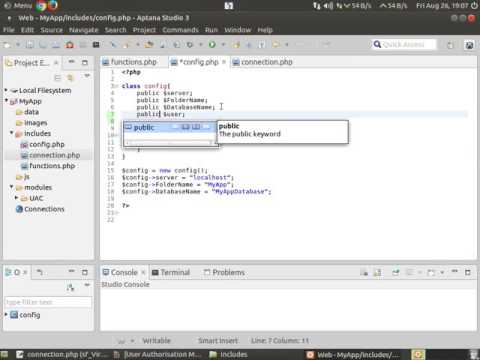480x360 pixels.
Task: Minimize the Console panel
Action: [x=455, y=272]
